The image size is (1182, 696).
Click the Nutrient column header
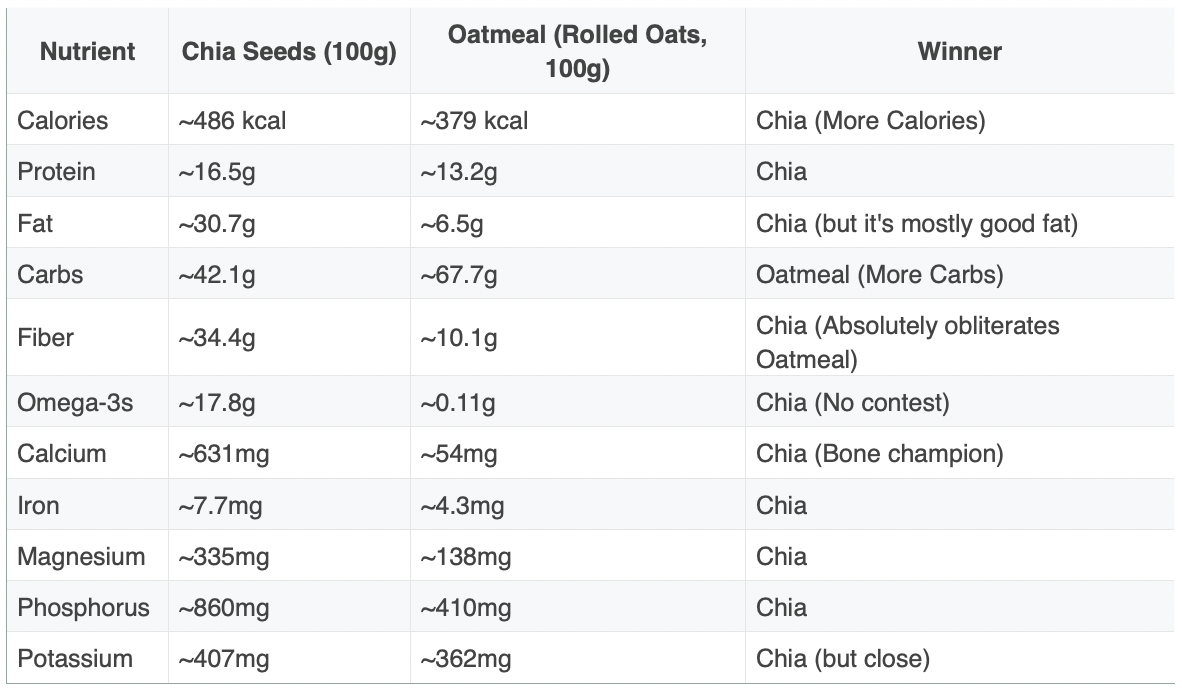tap(87, 51)
